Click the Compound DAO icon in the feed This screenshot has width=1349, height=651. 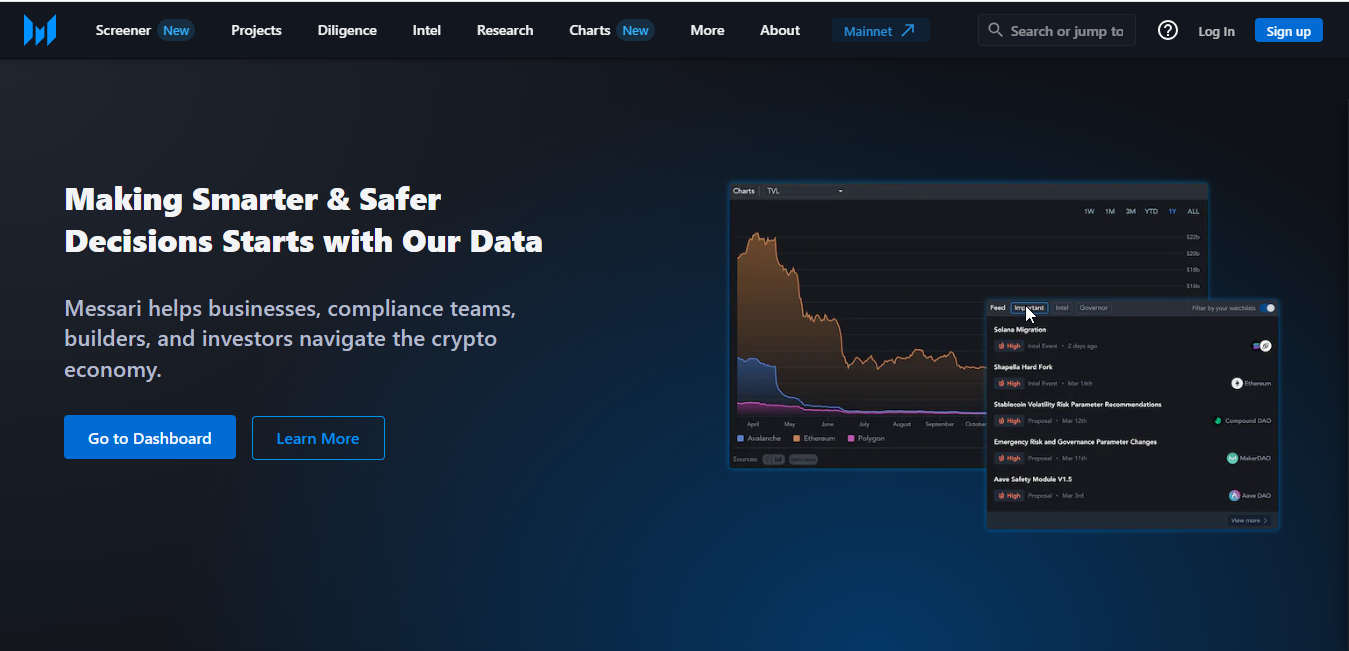pos(1218,421)
